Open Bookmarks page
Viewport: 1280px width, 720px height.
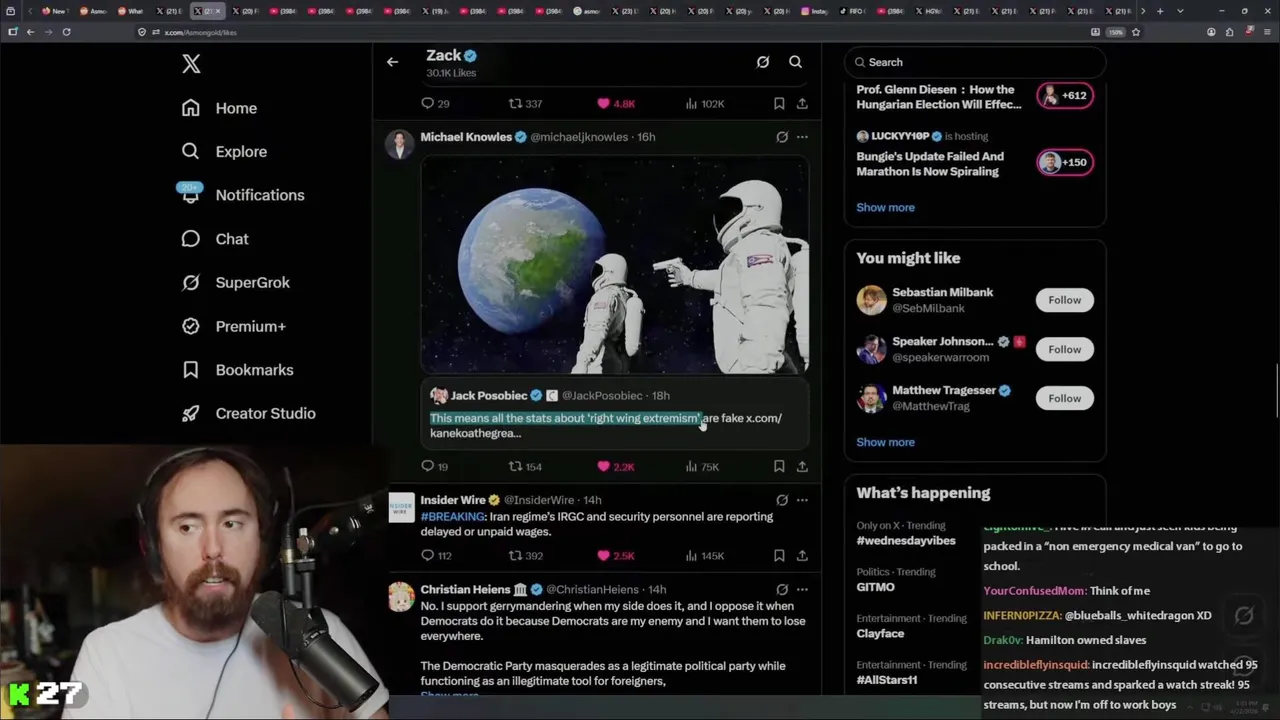(x=255, y=370)
